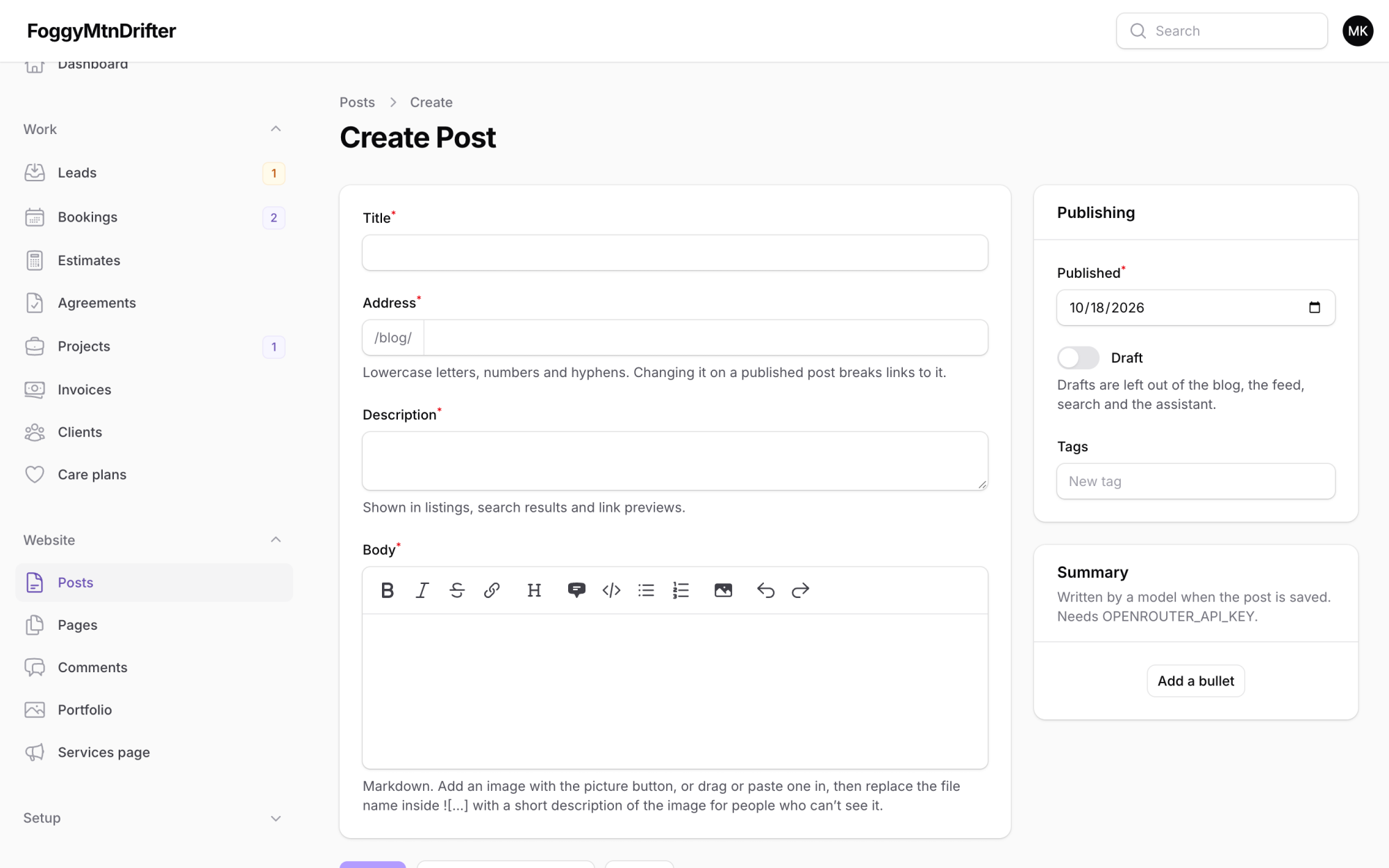
Task: Click into the Title input field
Action: click(675, 253)
